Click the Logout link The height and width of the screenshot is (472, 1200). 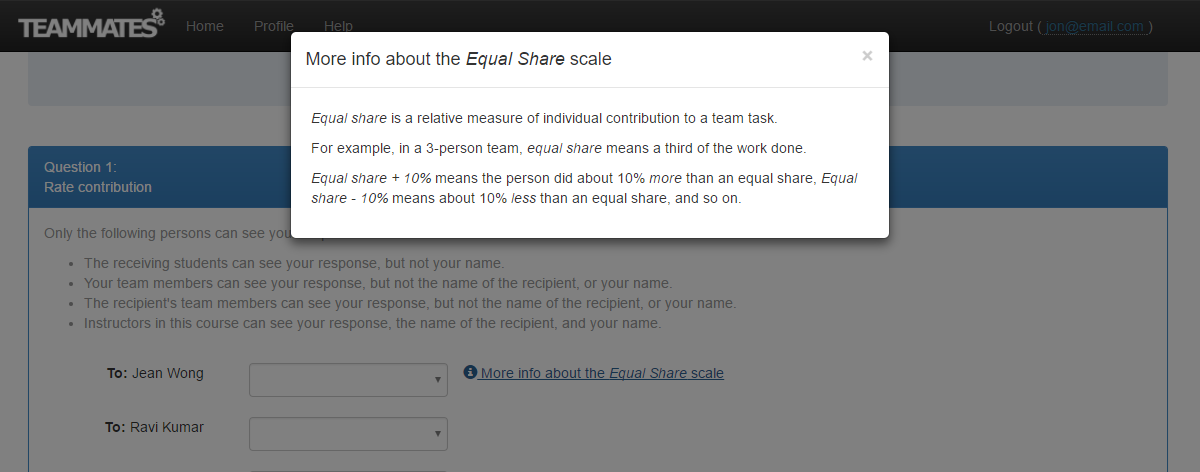tap(1011, 26)
